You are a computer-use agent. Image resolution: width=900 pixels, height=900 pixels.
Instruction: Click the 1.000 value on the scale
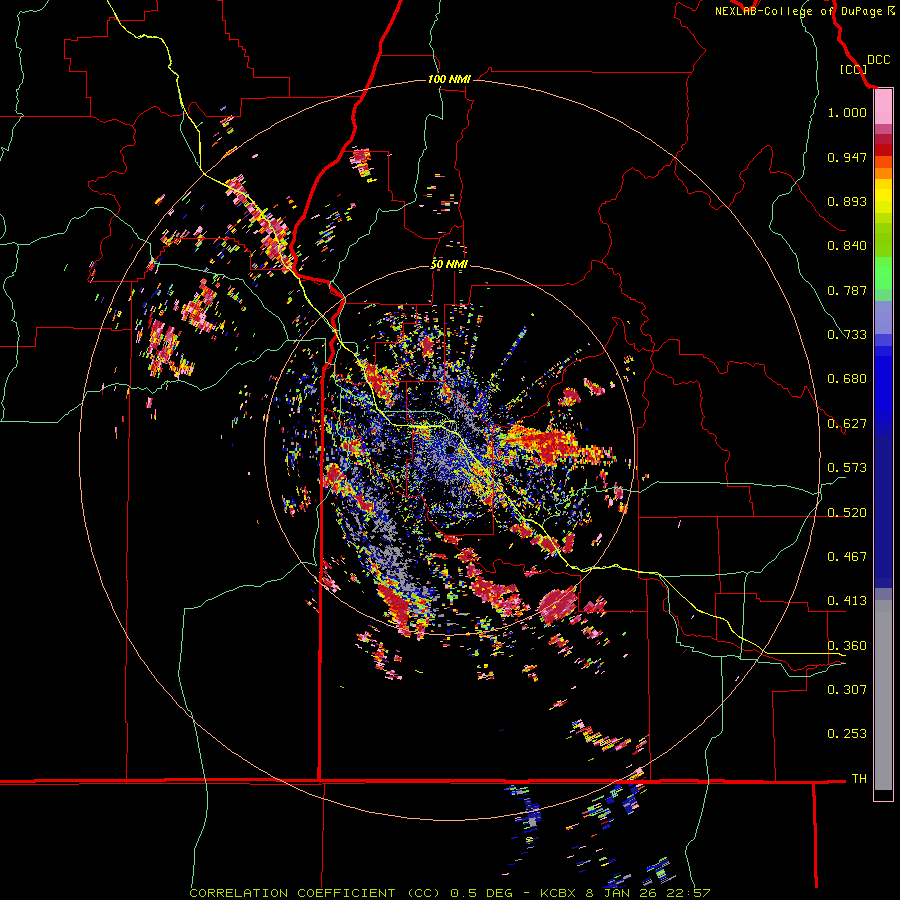[x=847, y=112]
